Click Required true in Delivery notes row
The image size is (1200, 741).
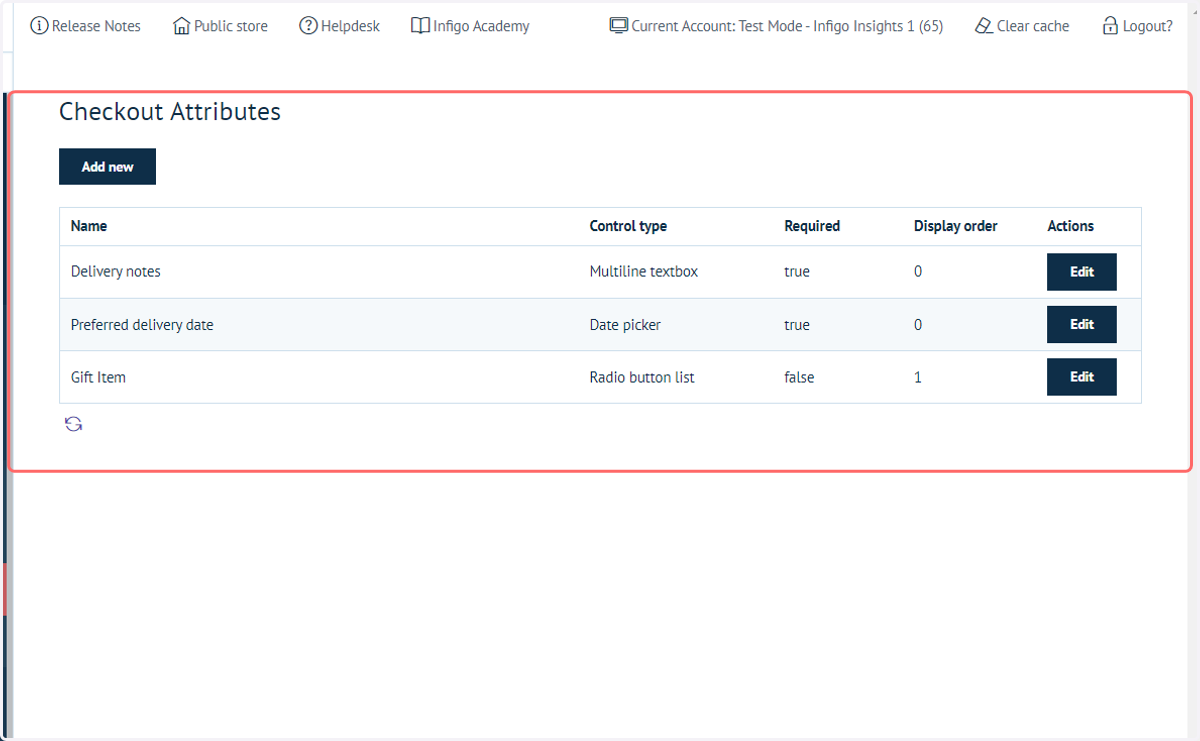pos(797,272)
